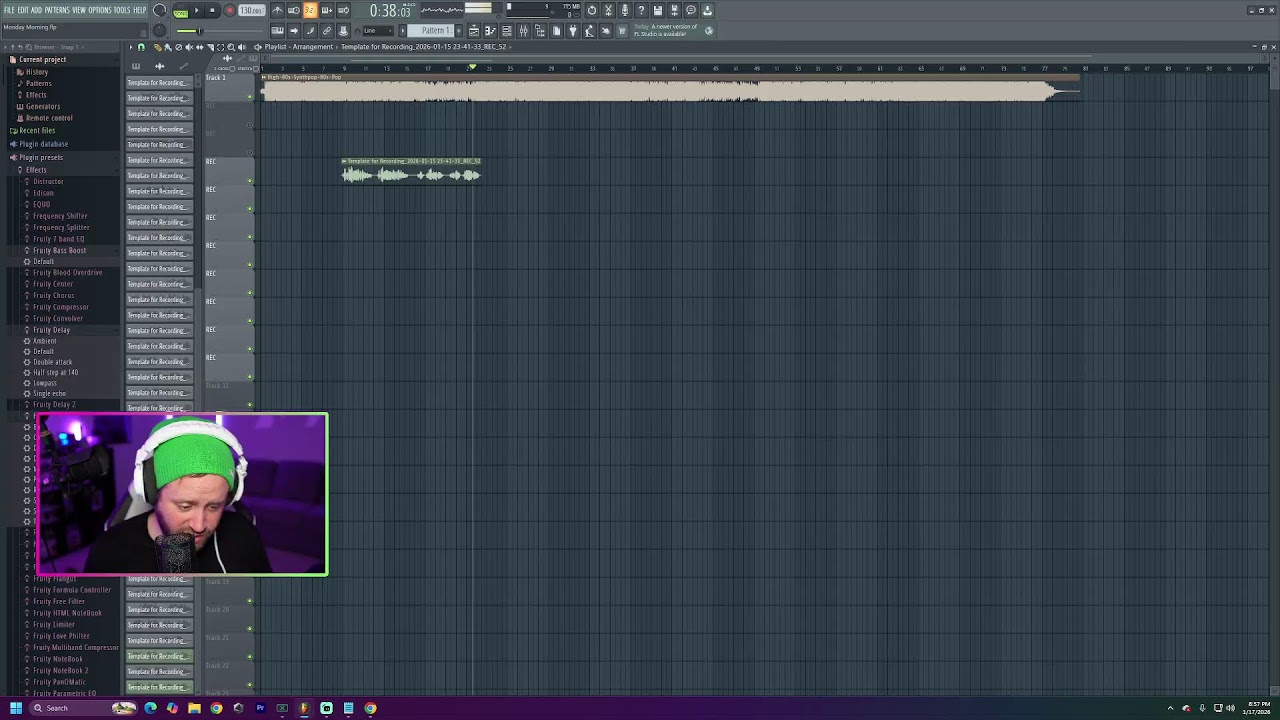Mute Track 22 with its green dot
The height and width of the screenshot is (720, 1280).
[x=250, y=685]
